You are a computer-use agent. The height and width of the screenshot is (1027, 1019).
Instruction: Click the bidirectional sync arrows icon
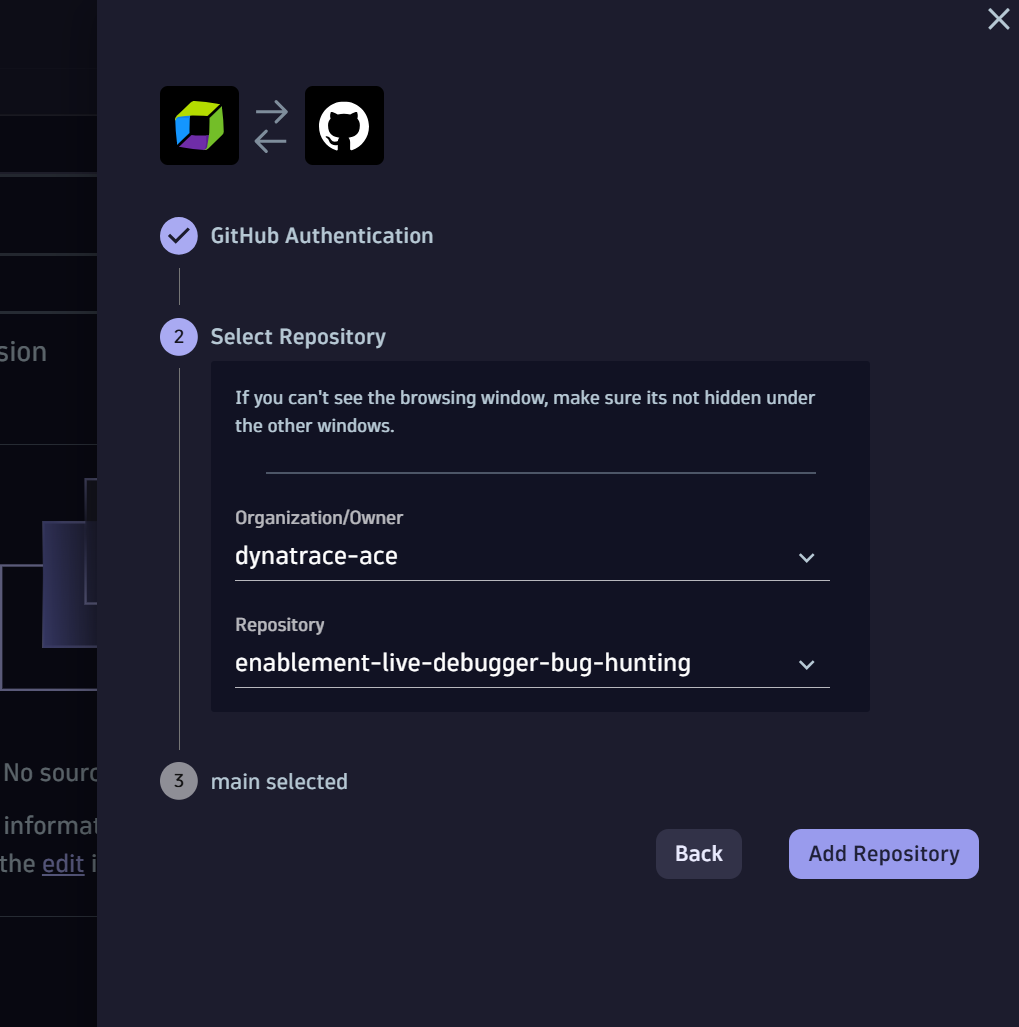(271, 126)
